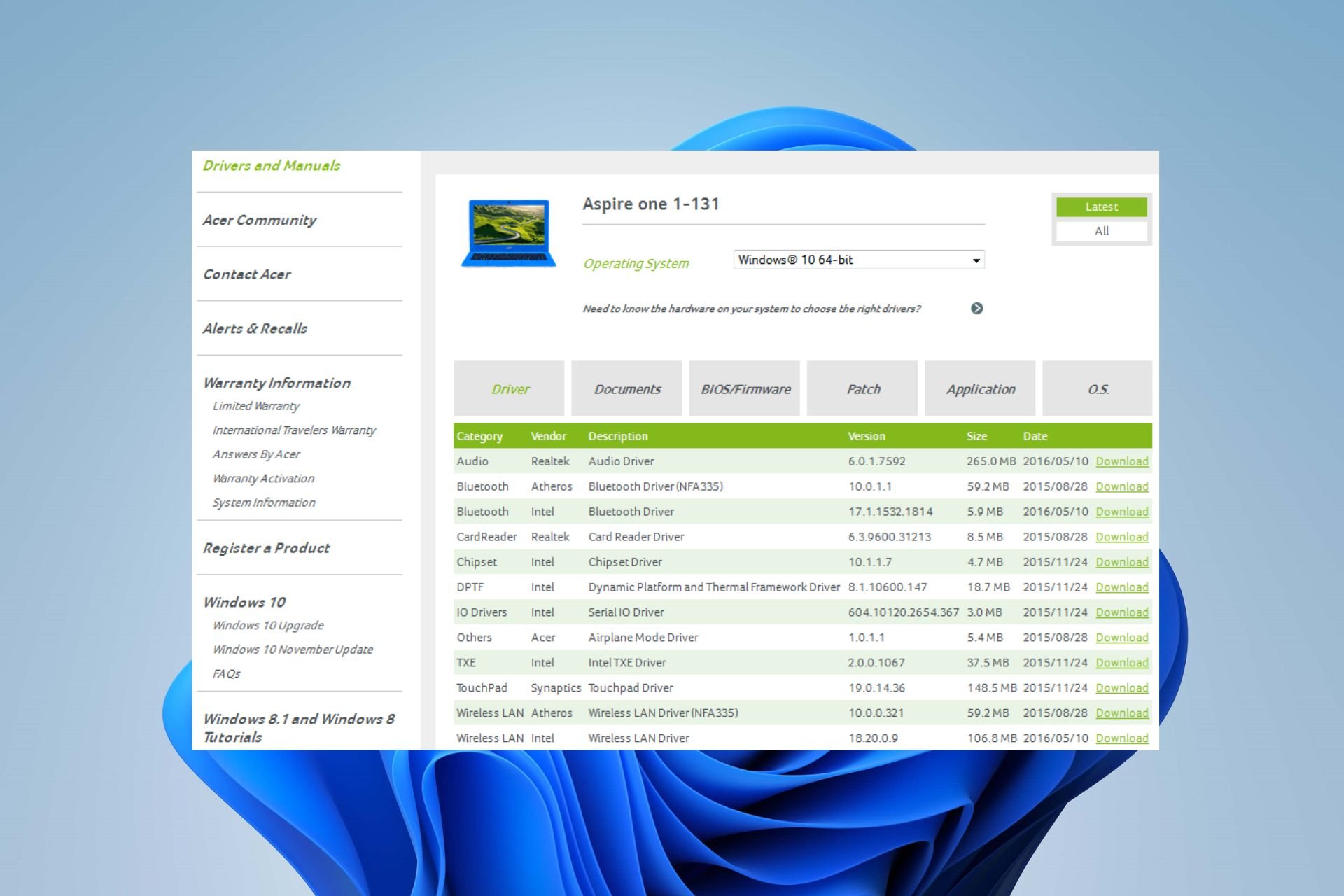Click the Documents tab
The image size is (1344, 896).
click(627, 389)
